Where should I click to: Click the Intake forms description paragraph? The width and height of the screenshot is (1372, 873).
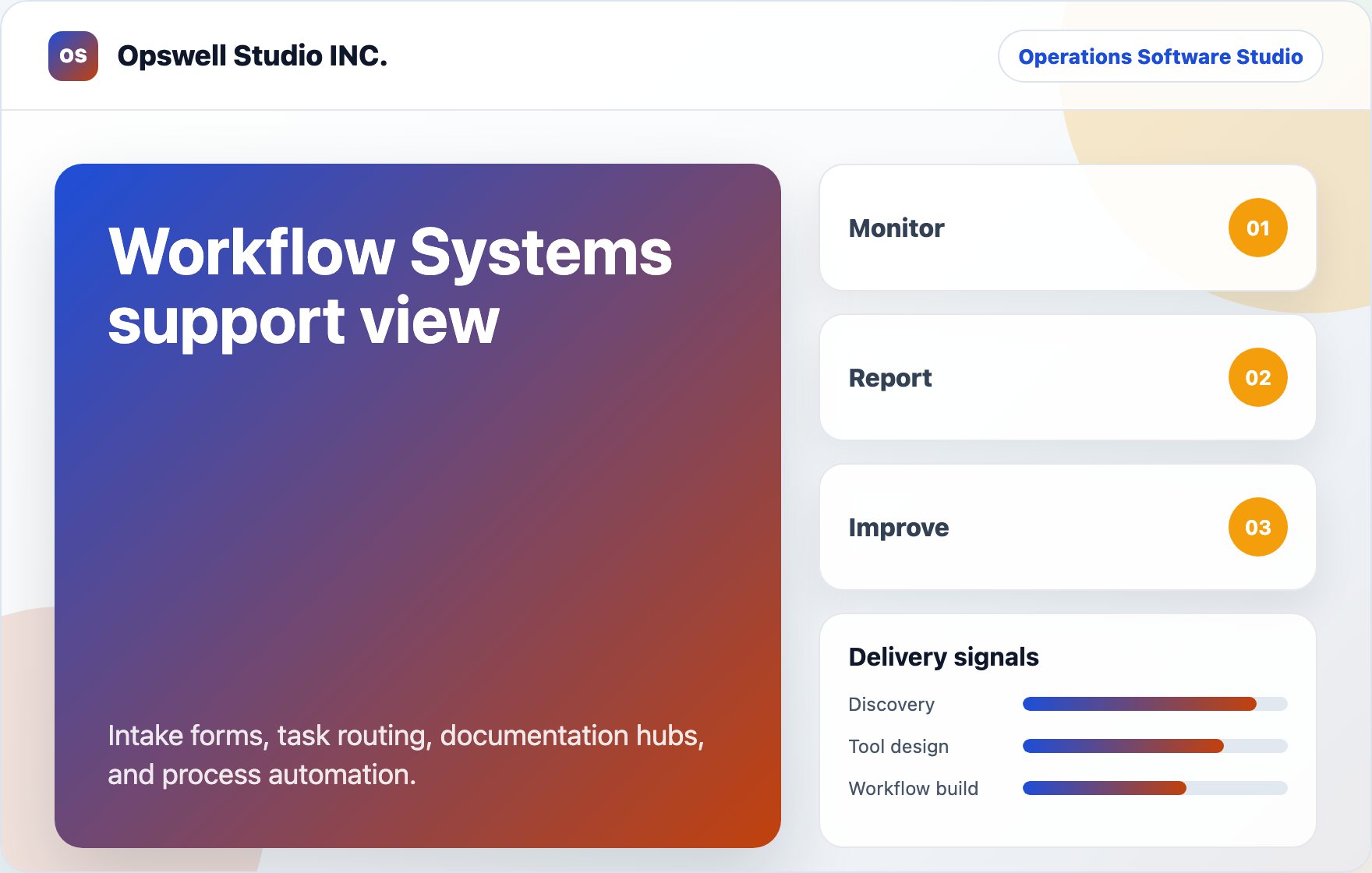[x=405, y=755]
